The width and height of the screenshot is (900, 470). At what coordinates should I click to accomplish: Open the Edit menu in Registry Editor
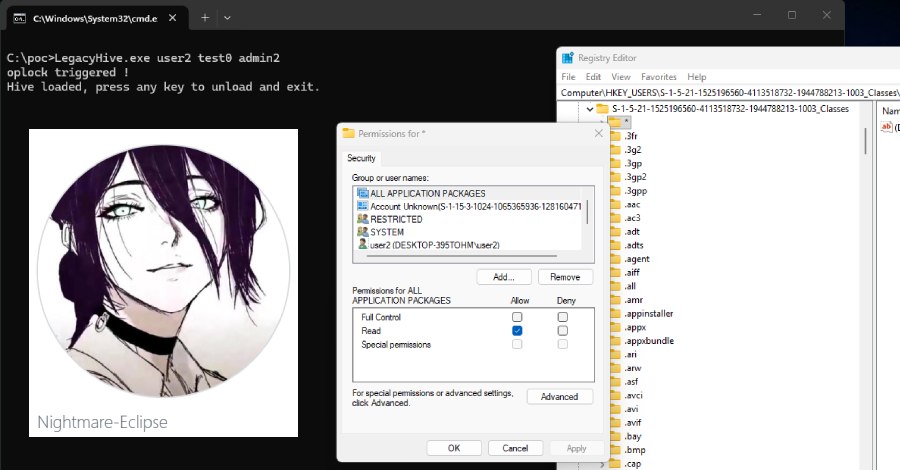point(593,77)
